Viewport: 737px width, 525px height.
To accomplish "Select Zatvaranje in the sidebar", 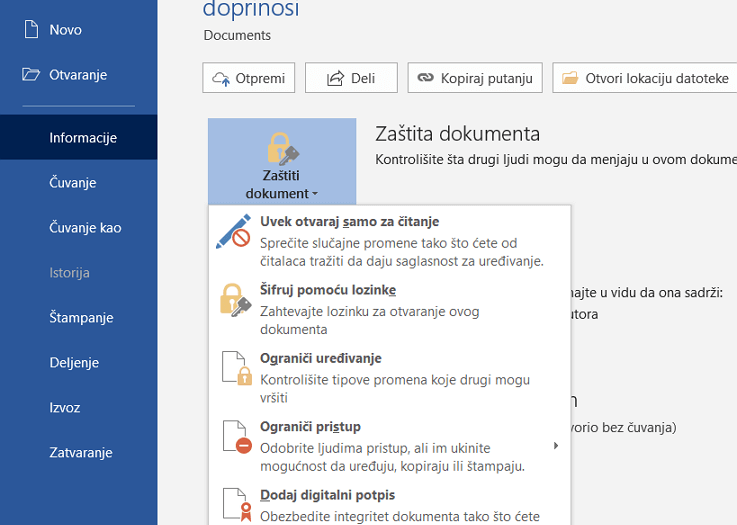I will click(80, 453).
